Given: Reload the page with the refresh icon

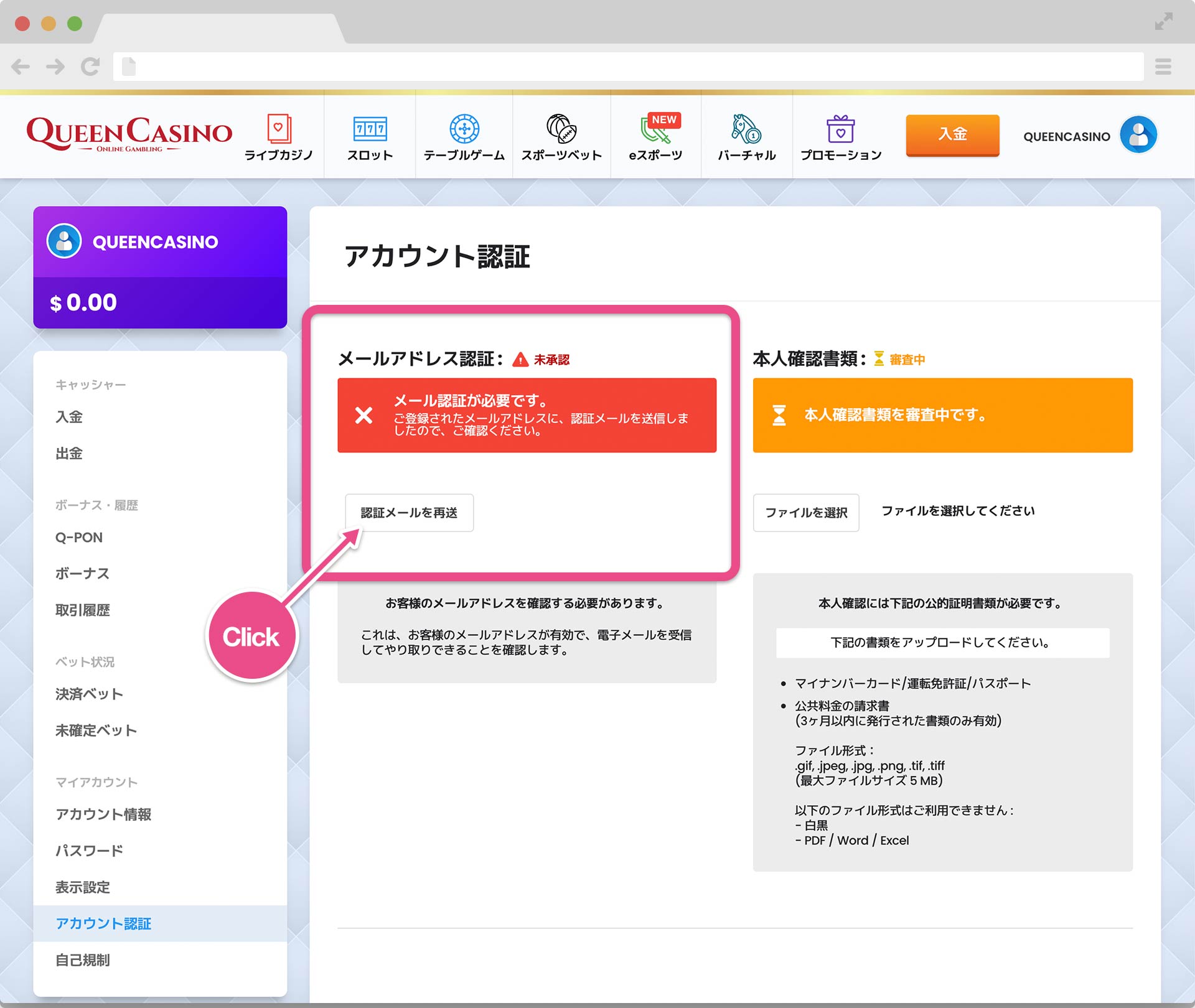Looking at the screenshot, I should [90, 66].
